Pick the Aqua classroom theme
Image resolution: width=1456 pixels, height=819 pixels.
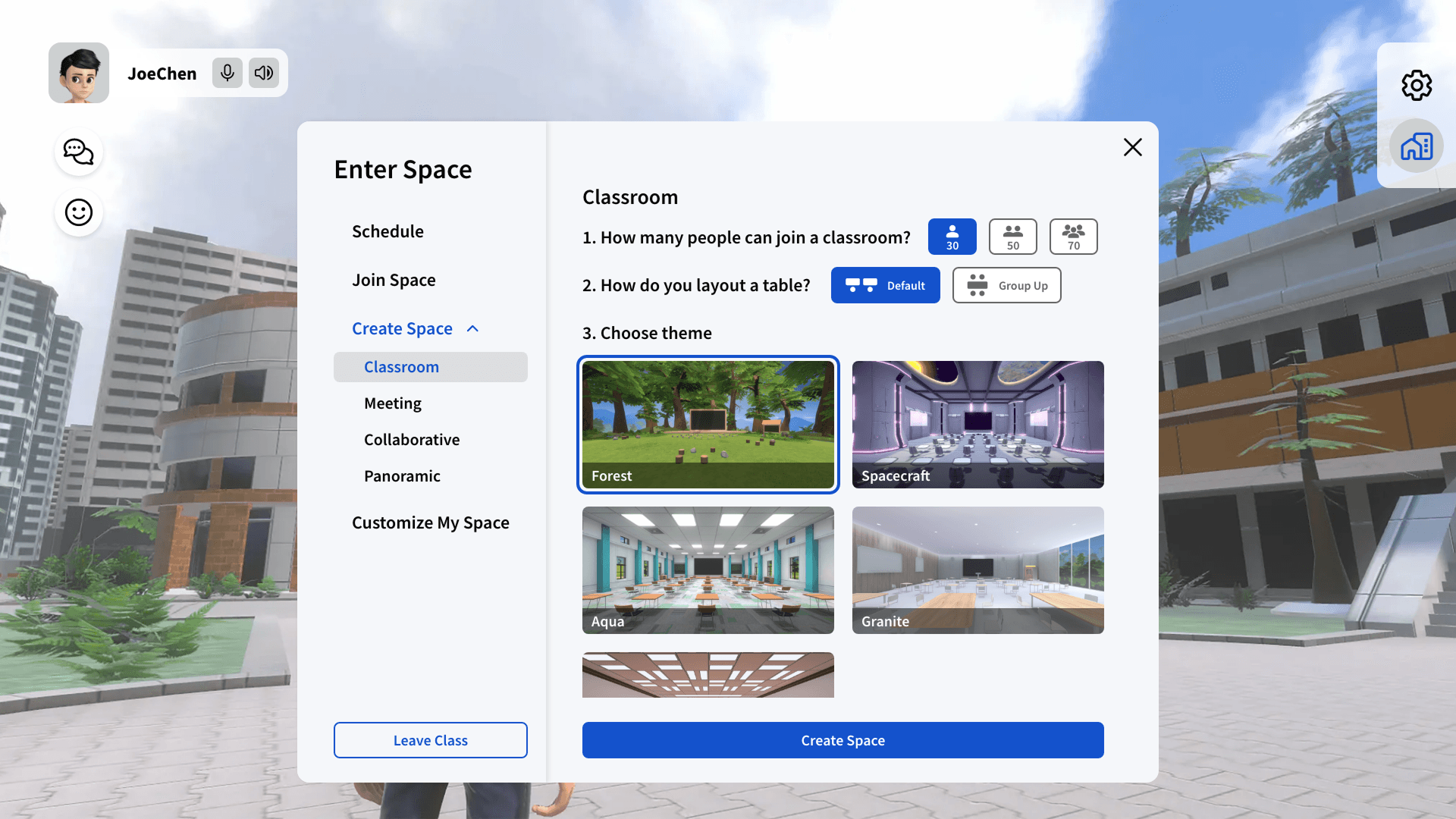708,570
